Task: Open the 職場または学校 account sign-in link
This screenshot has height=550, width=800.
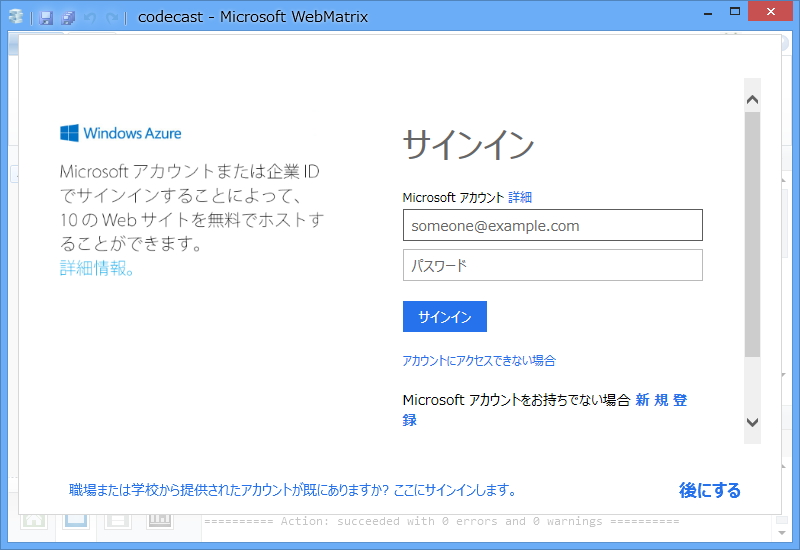Action: pyautogui.click(x=292, y=490)
